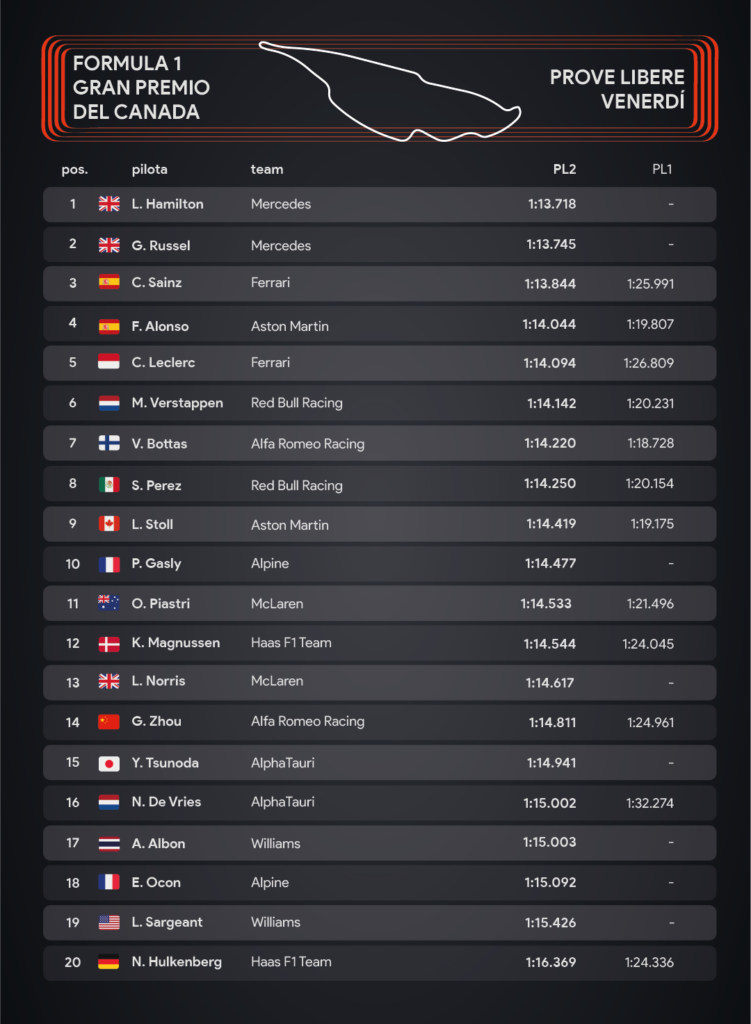Click the Australian flag beside O. Piastri
751x1024 pixels.
(x=109, y=603)
